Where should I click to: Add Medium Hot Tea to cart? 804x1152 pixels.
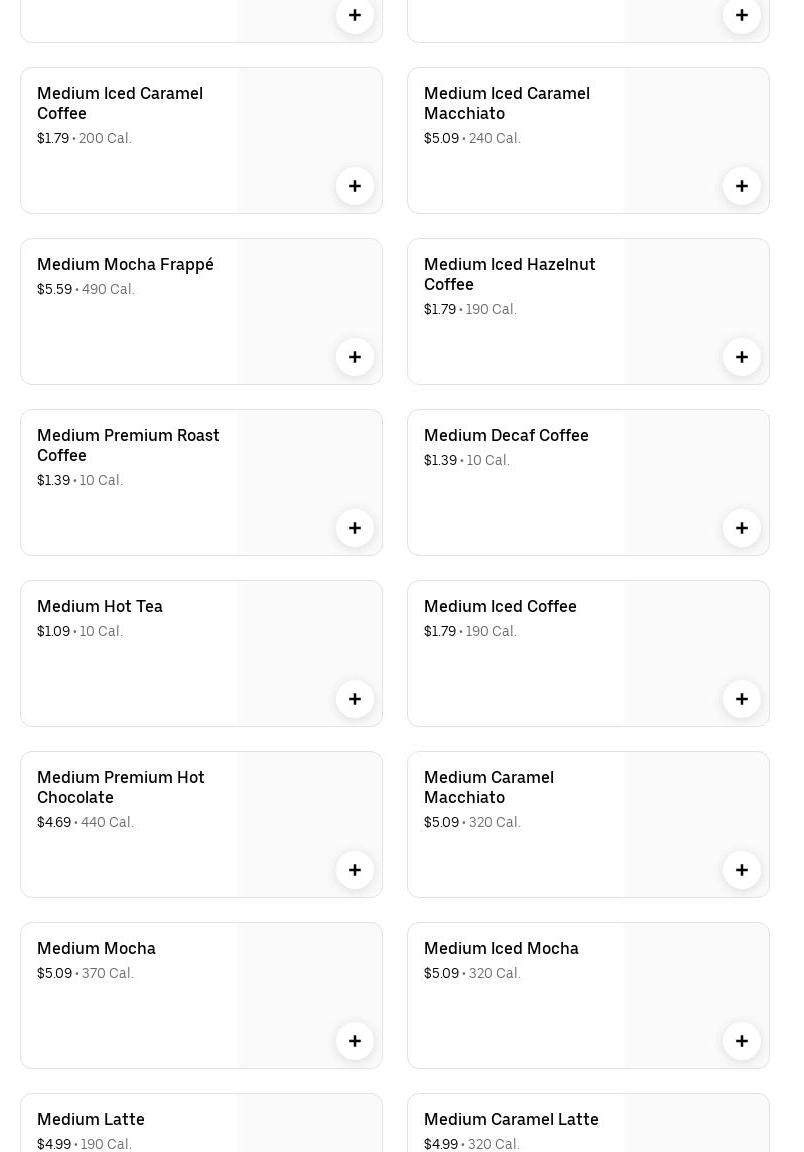[355, 699]
